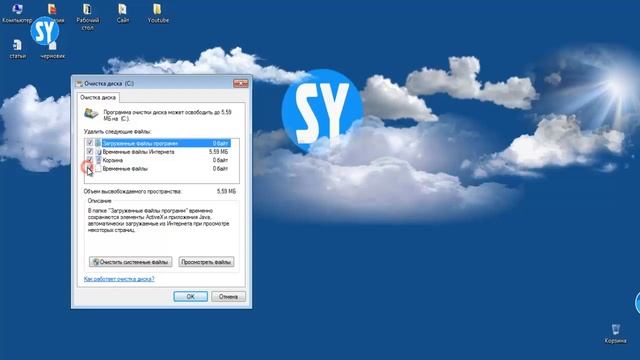Viewport: 640px width, 360px height.
Task: Click the Удалить следующие файлы label
Action: 118,131
